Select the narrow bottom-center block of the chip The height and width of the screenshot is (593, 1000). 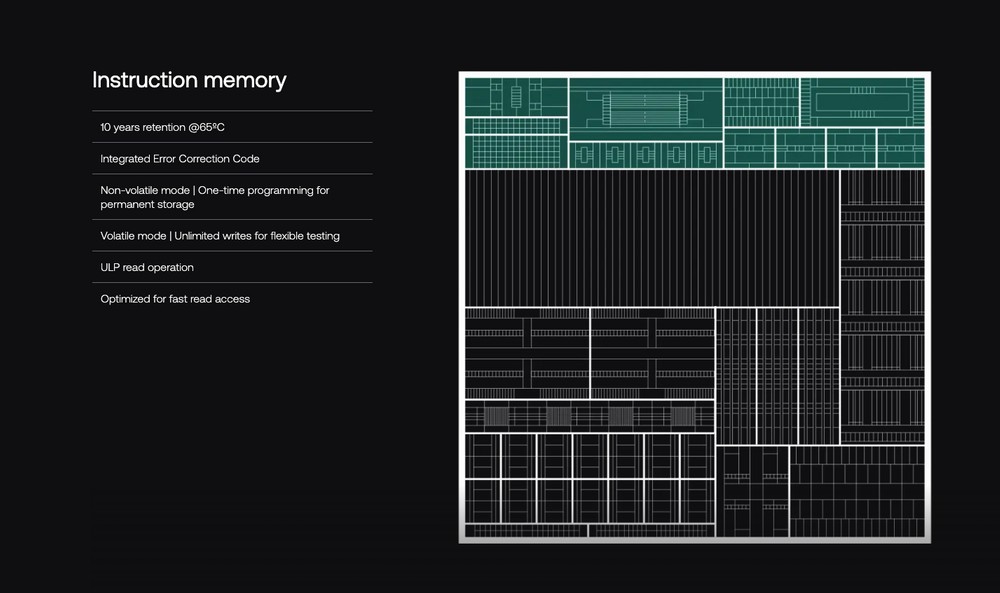pos(754,491)
